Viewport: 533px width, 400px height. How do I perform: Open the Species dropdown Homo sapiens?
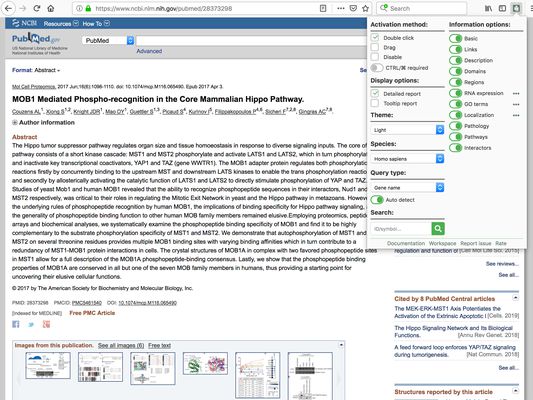pyautogui.click(x=408, y=159)
